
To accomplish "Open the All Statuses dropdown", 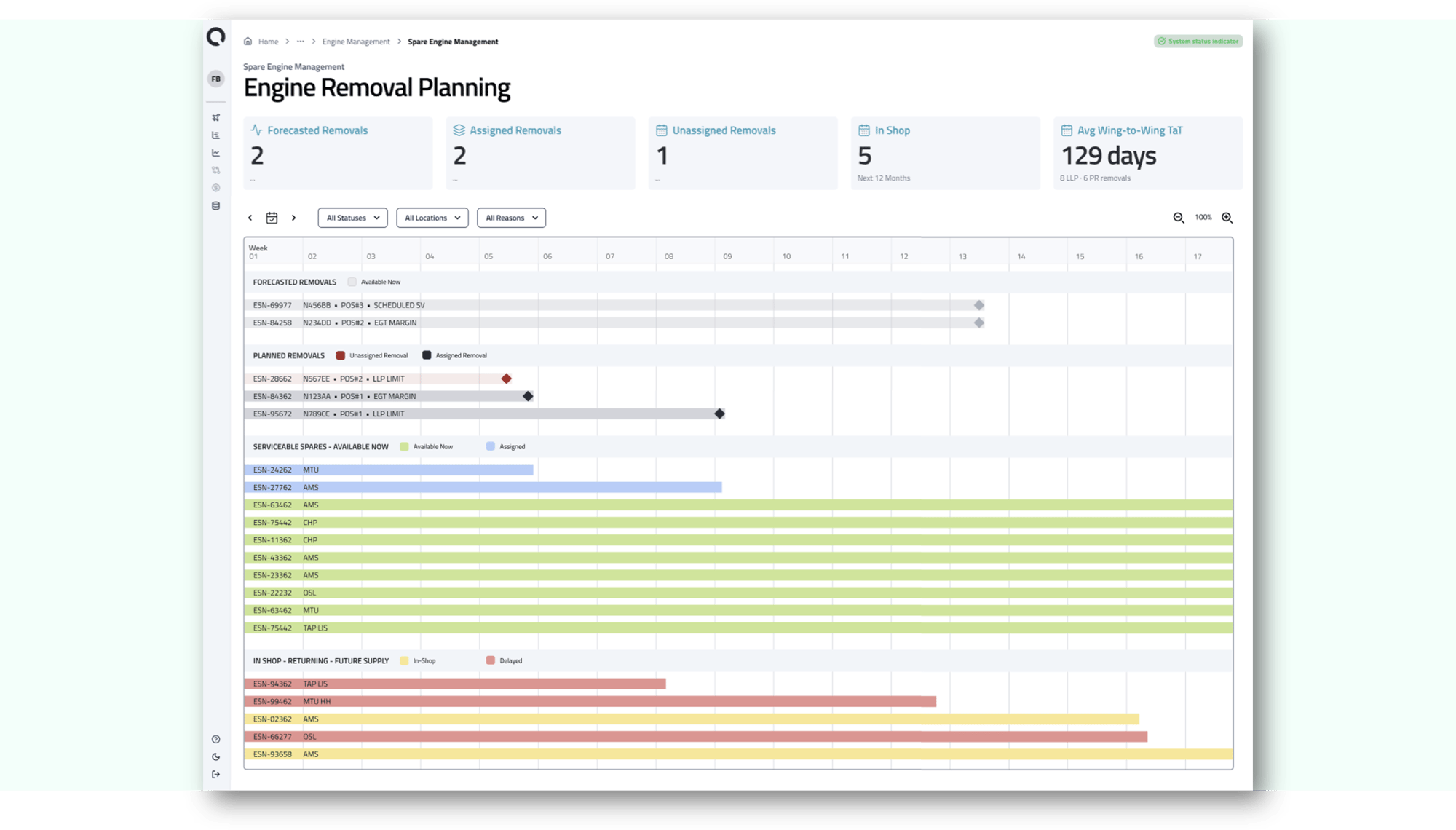I will (x=352, y=218).
